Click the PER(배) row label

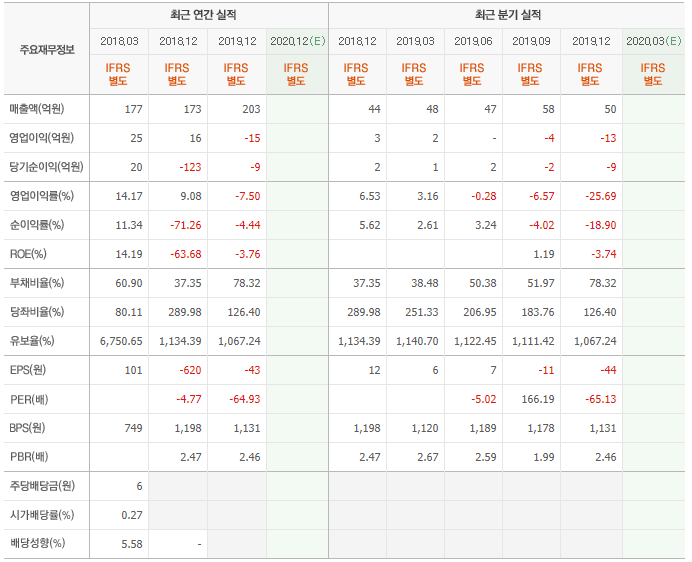pos(29,399)
